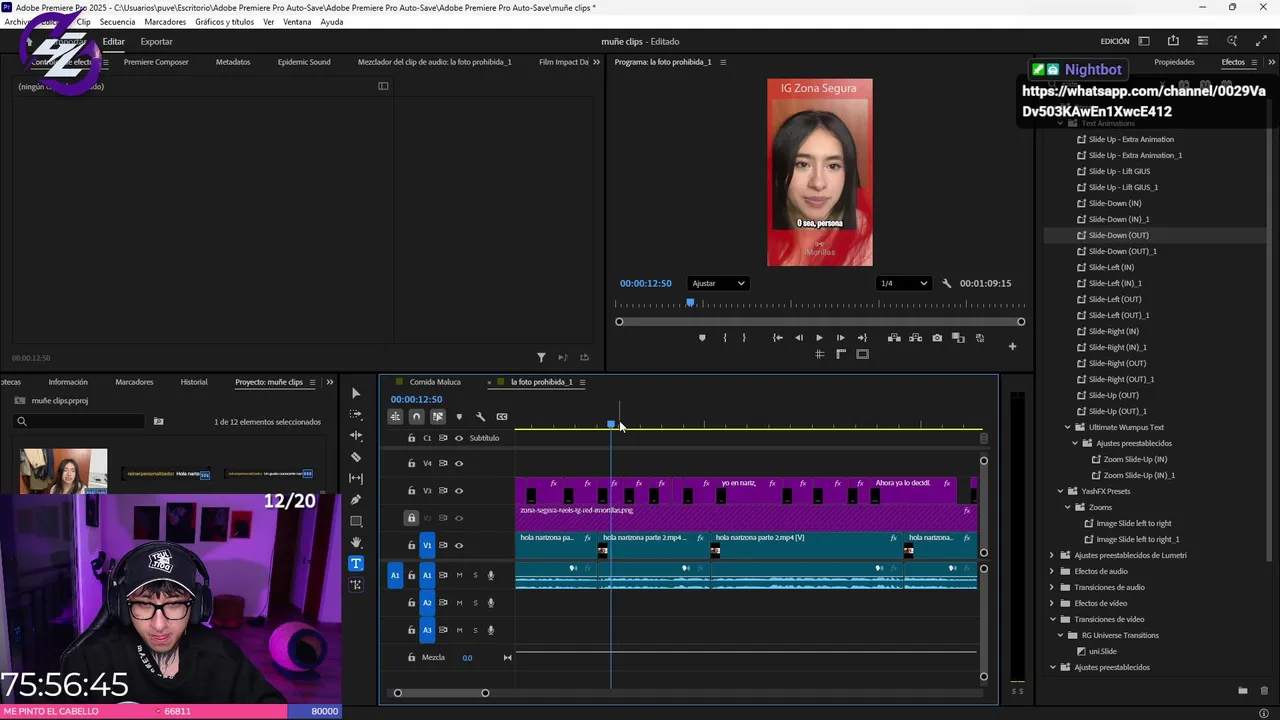Open the workspaces icon in top bar
The width and height of the screenshot is (1280, 720).
pyautogui.click(x=1144, y=42)
